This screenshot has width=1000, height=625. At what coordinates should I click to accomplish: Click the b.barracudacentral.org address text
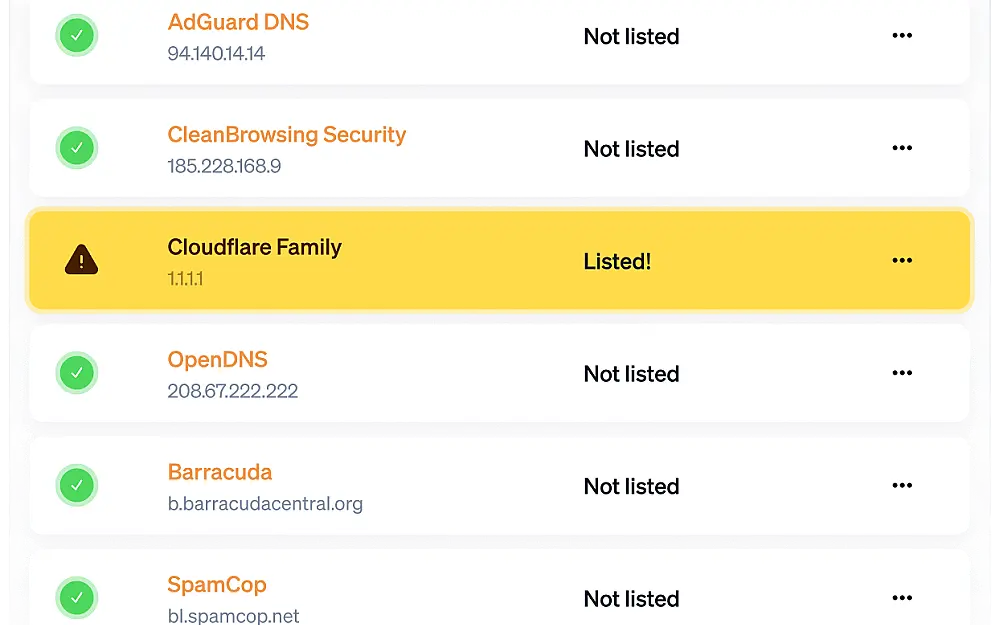(265, 504)
